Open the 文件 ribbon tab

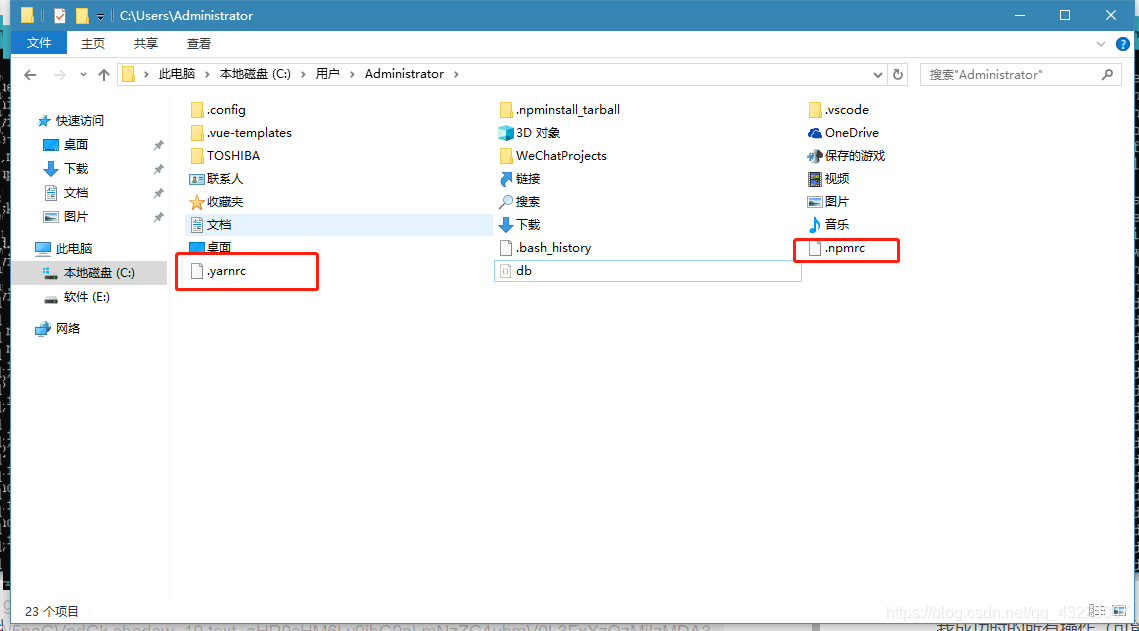click(39, 44)
